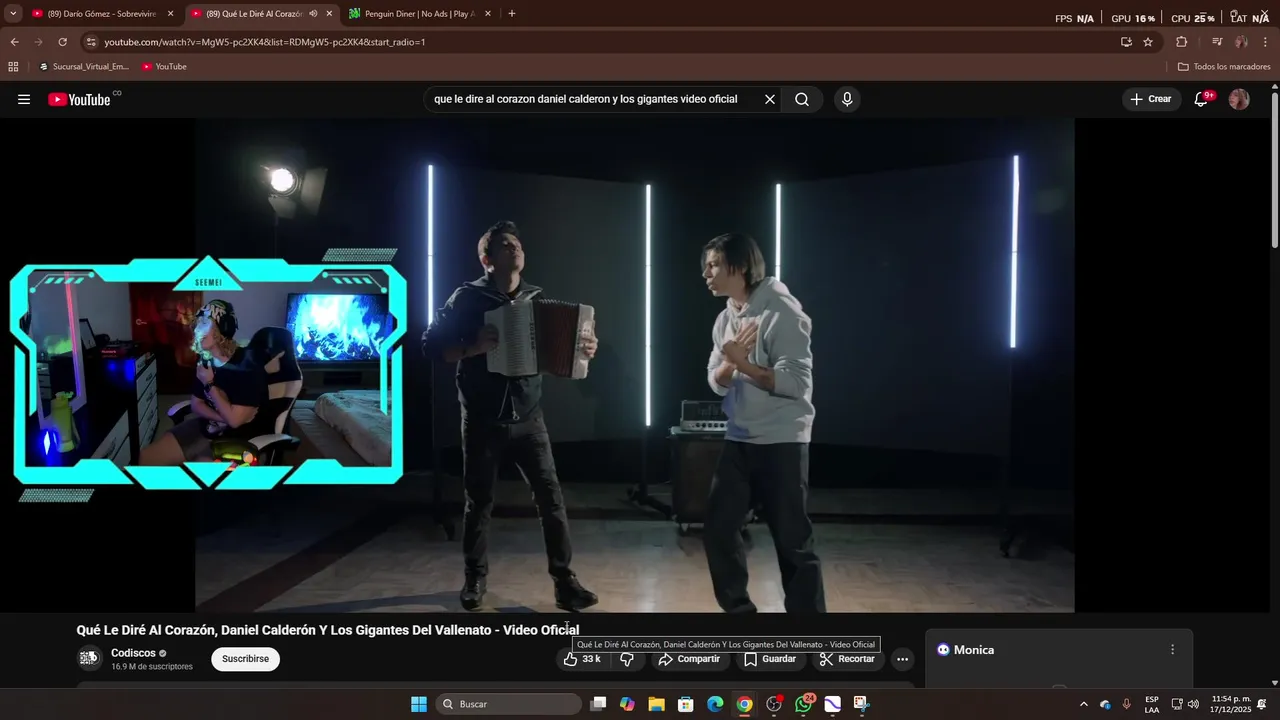Open clock and date 11:54 p. m.
Viewport: 1280px width, 720px height.
(x=1231, y=704)
